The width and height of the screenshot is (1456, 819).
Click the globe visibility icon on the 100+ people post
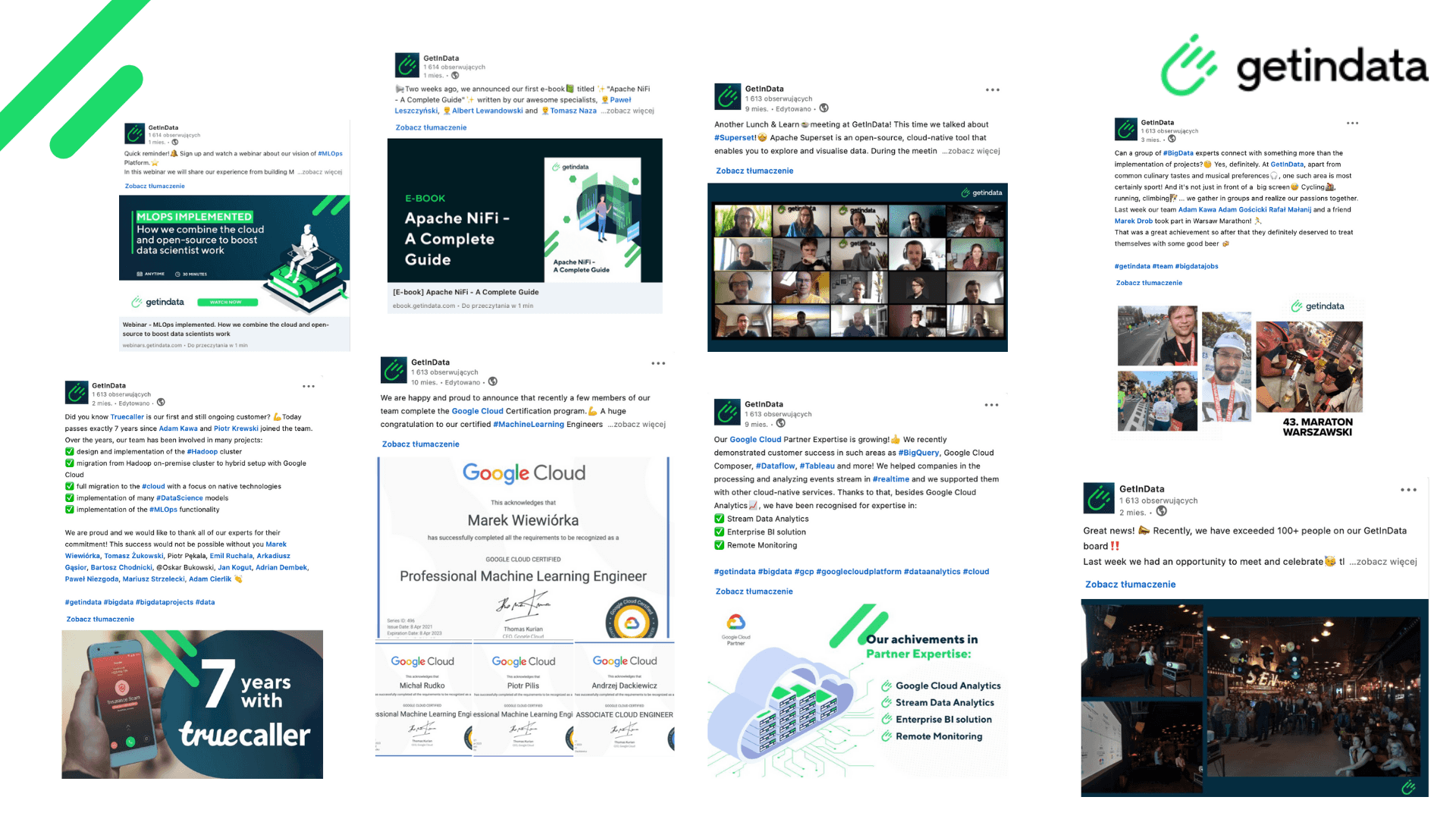(1161, 512)
